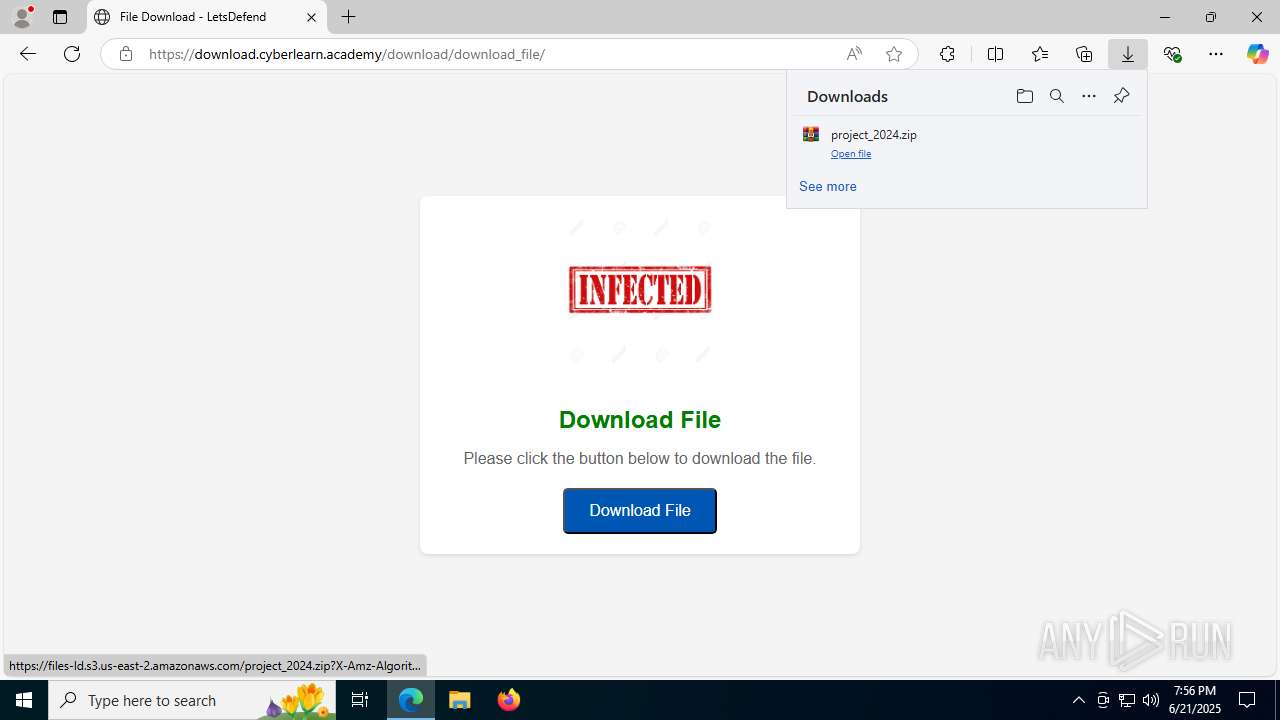Open the tab actions menu icon
Viewport: 1280px width, 720px height.
pos(60,17)
